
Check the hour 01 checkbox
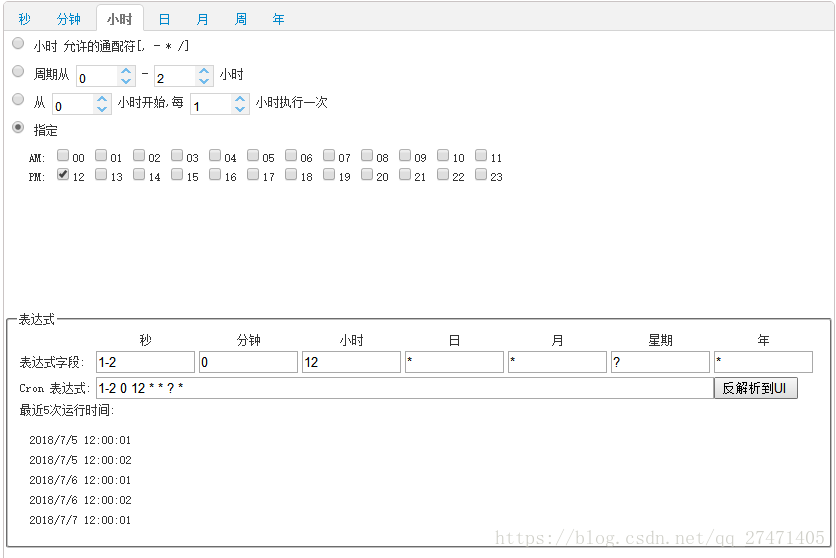(x=101, y=155)
